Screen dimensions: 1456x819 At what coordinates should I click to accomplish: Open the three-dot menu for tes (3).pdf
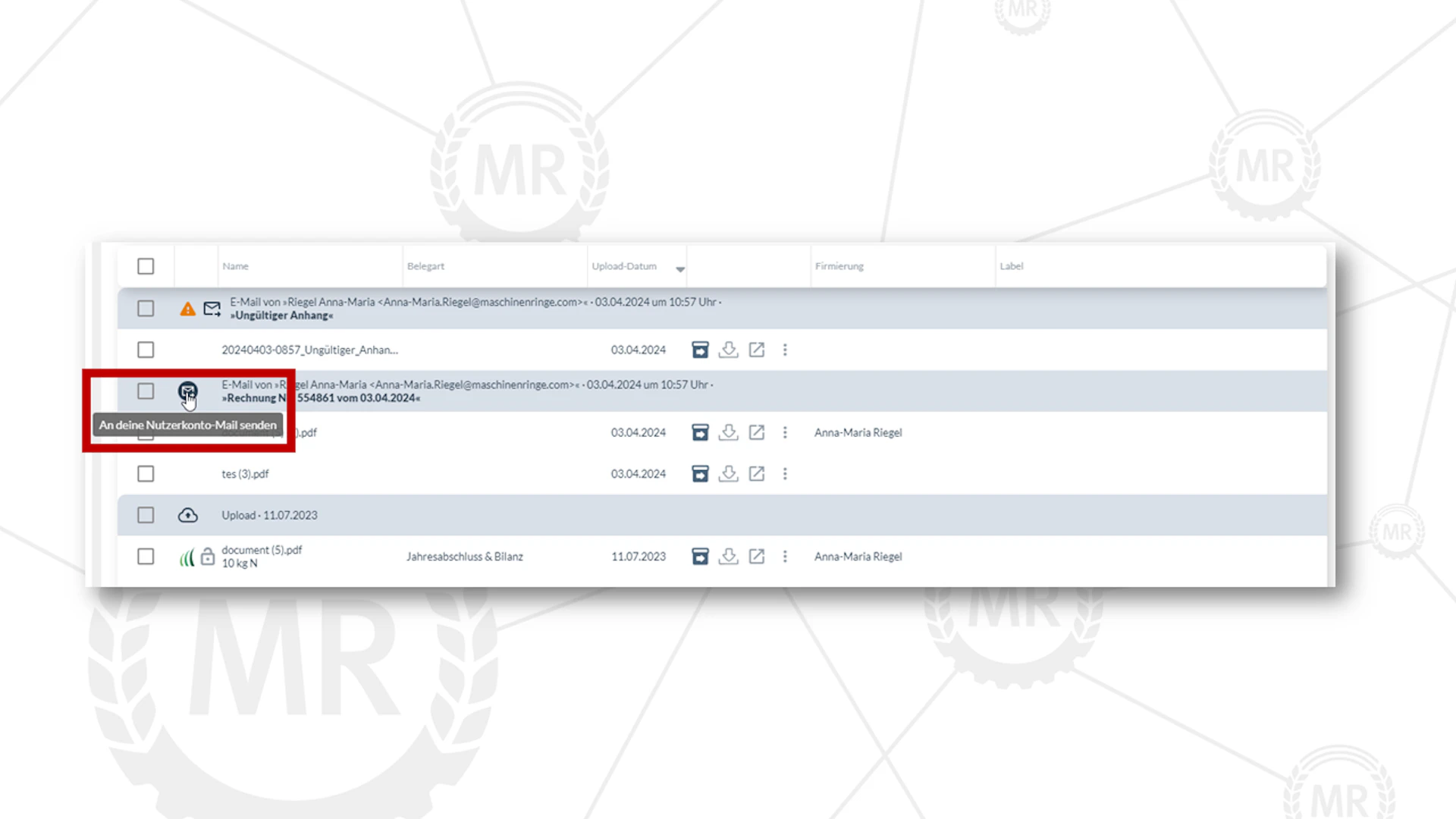[785, 474]
